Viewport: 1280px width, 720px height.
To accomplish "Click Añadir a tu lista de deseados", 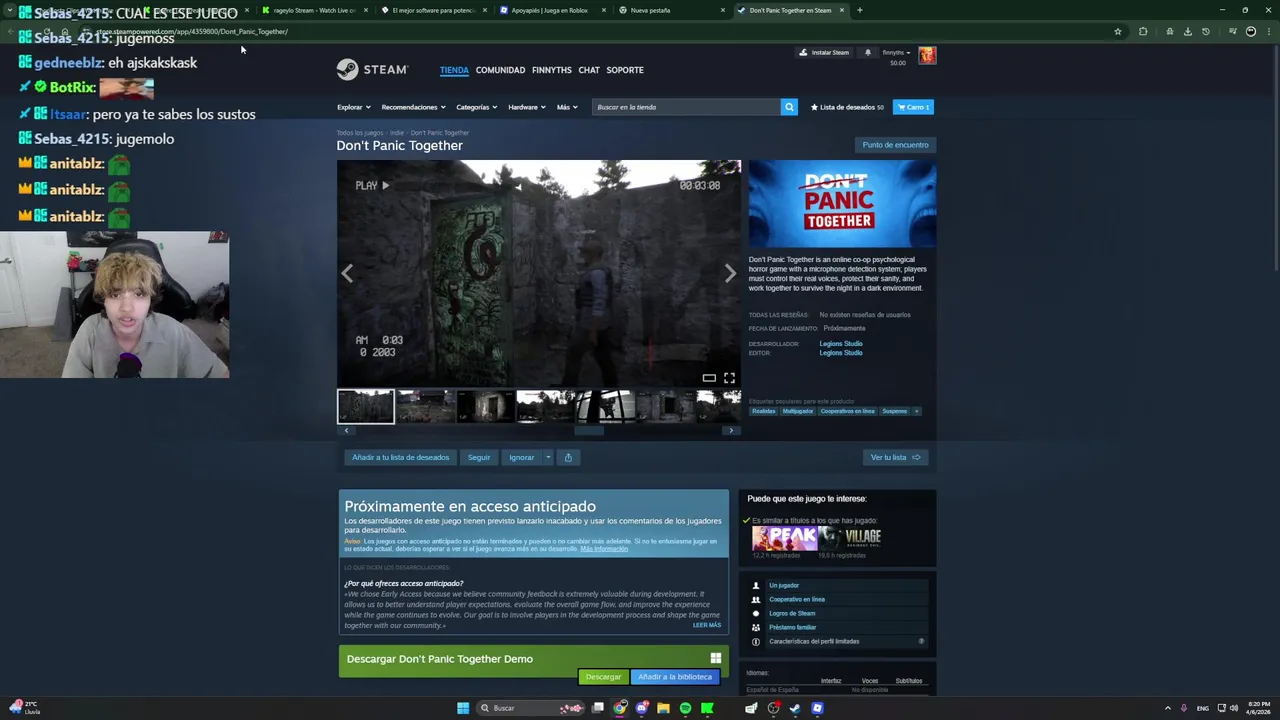I will (x=400, y=457).
